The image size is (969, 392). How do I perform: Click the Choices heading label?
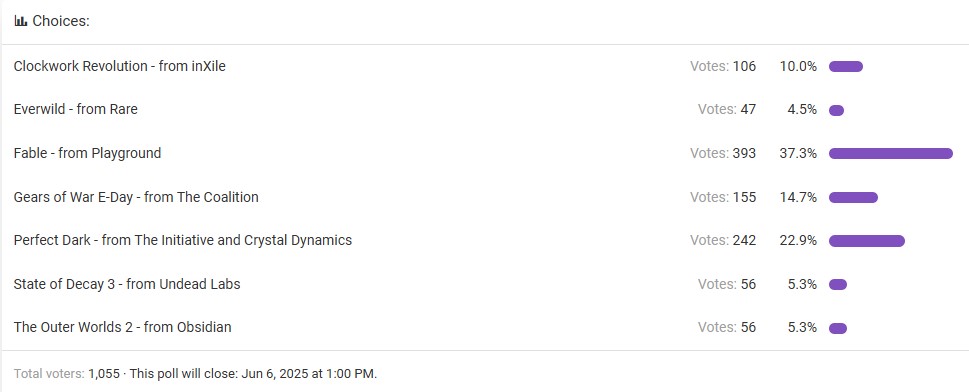coord(61,21)
